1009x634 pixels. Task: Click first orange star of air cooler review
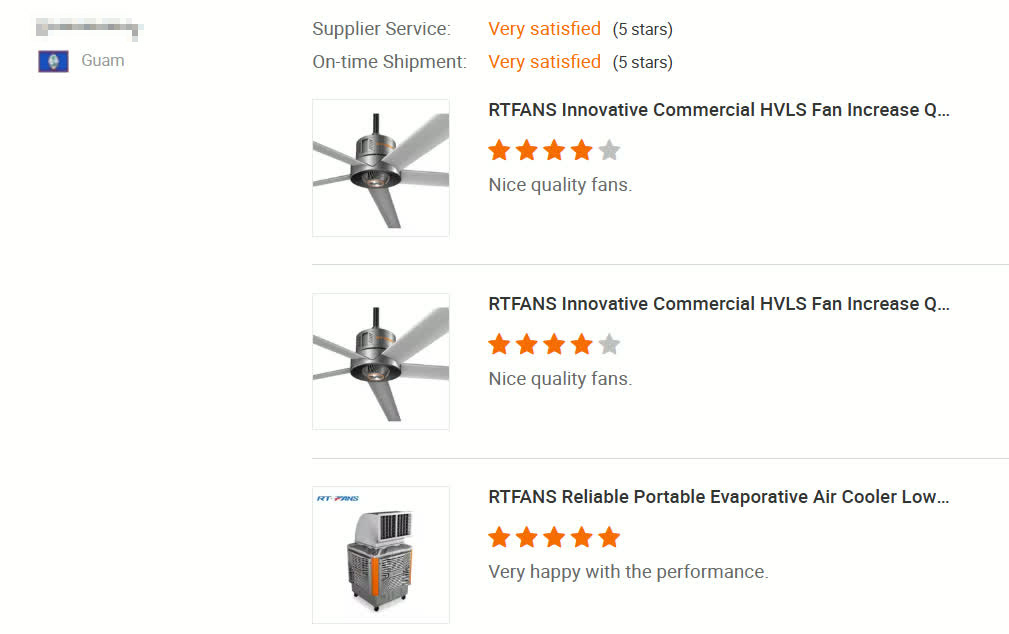click(499, 538)
